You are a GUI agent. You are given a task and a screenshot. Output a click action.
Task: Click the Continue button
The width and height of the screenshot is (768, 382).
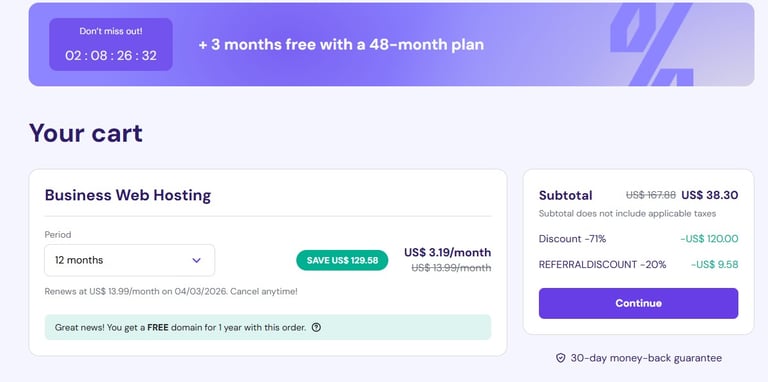coord(638,303)
